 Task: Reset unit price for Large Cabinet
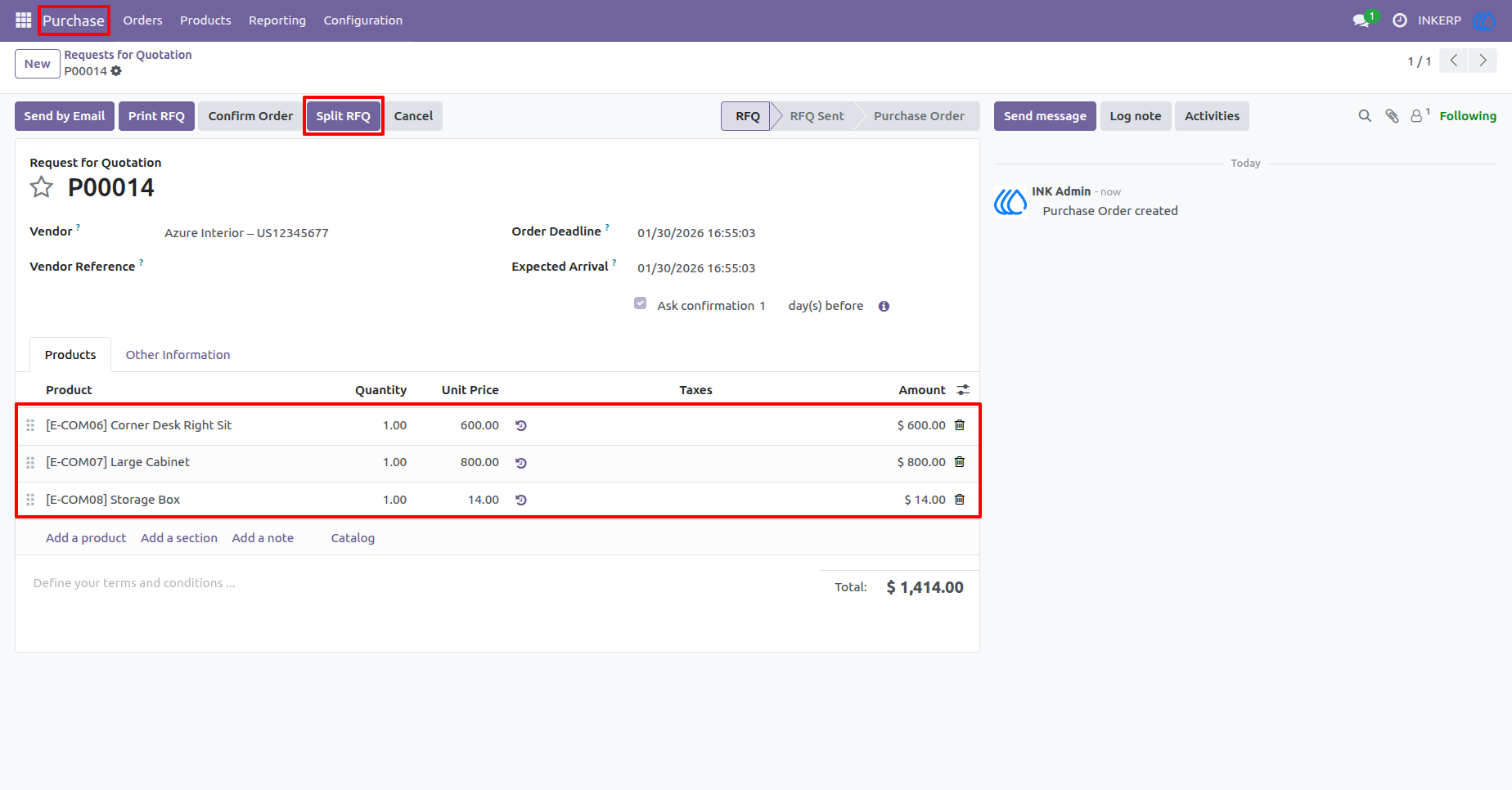[x=521, y=463]
